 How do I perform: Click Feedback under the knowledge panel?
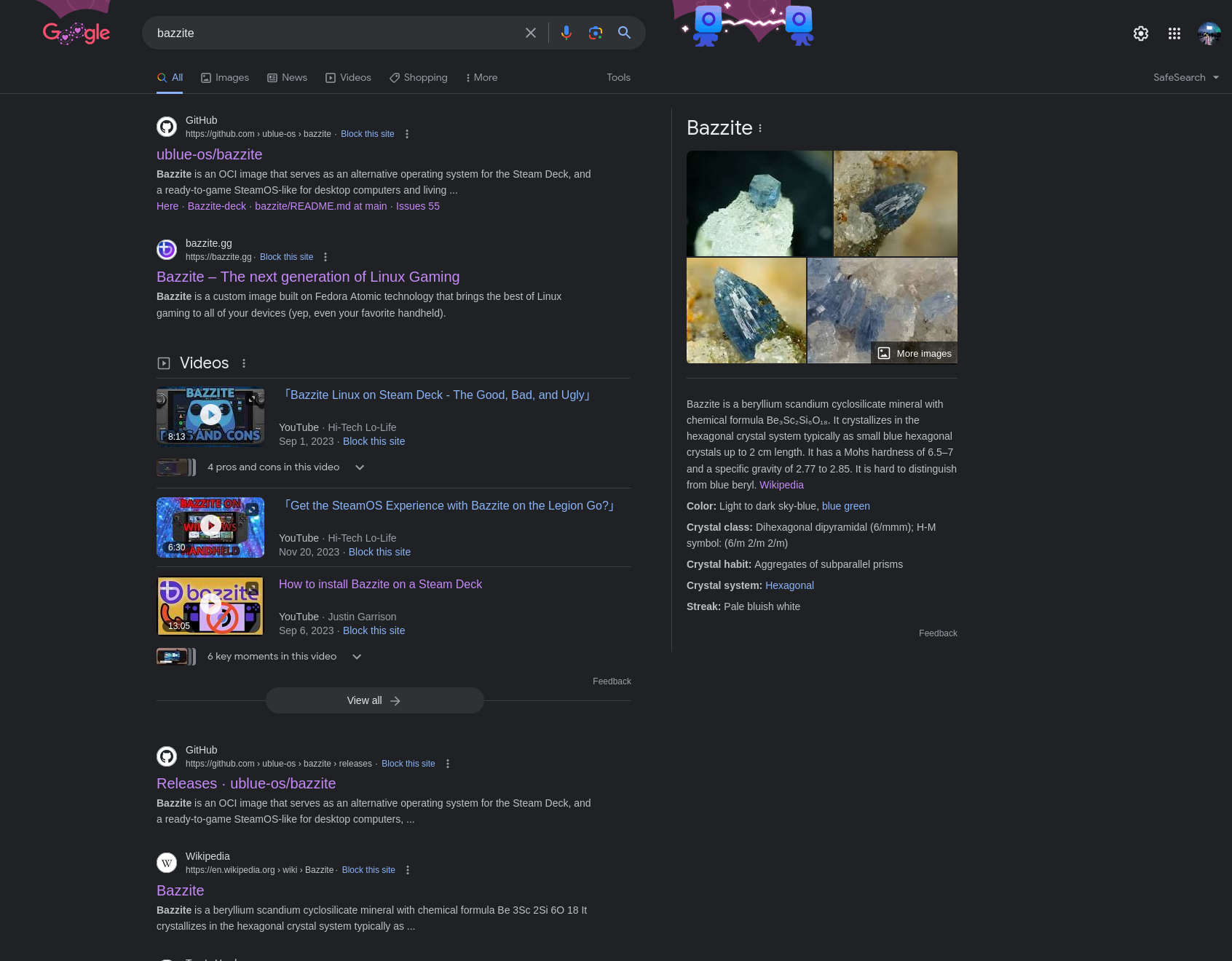pyautogui.click(x=938, y=633)
